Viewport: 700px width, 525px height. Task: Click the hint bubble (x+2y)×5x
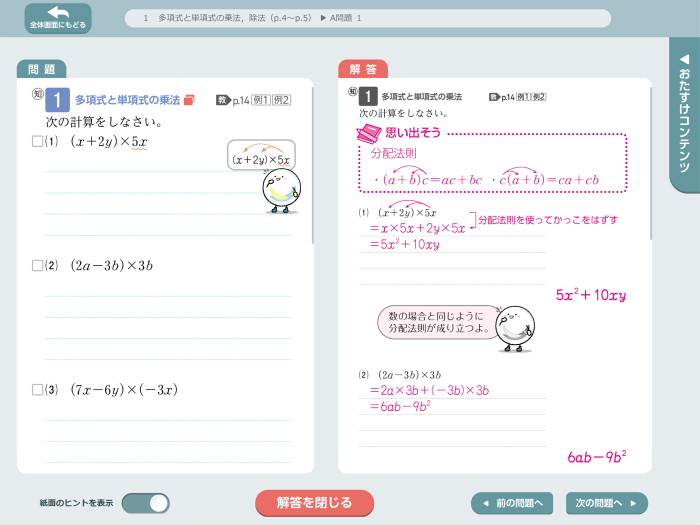261,155
